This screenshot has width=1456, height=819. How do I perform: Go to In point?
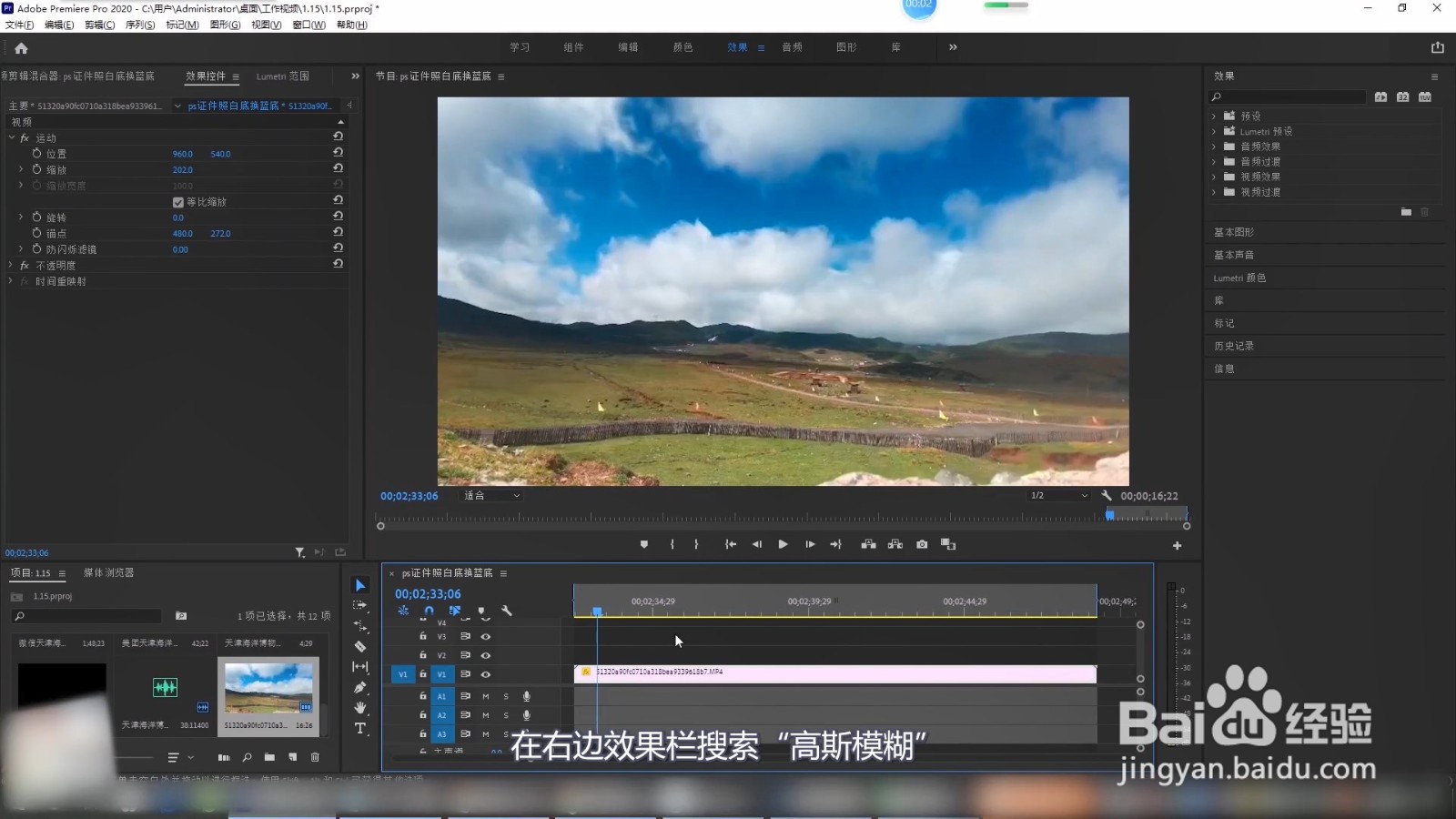pyautogui.click(x=730, y=544)
